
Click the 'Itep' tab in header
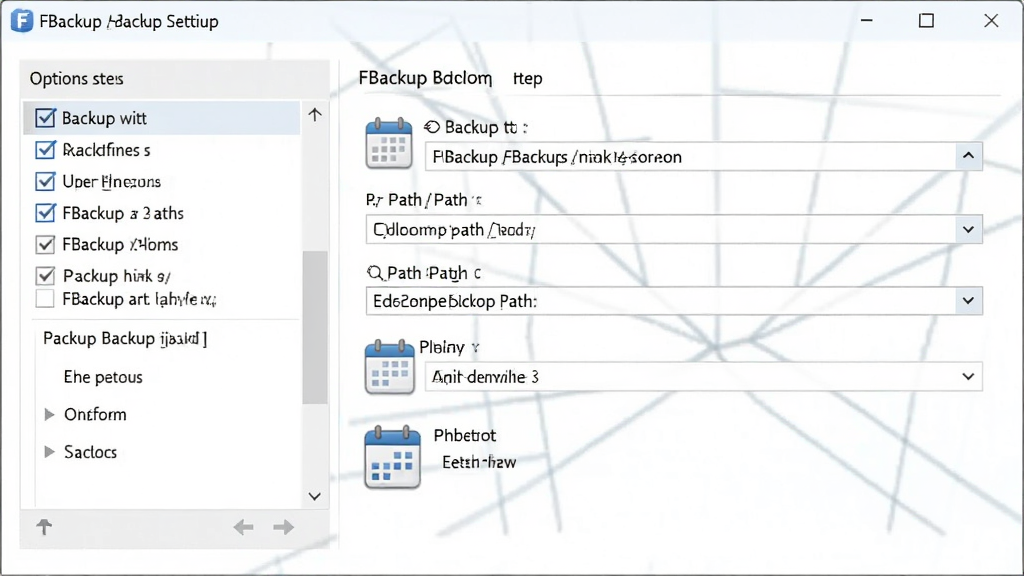pos(528,78)
